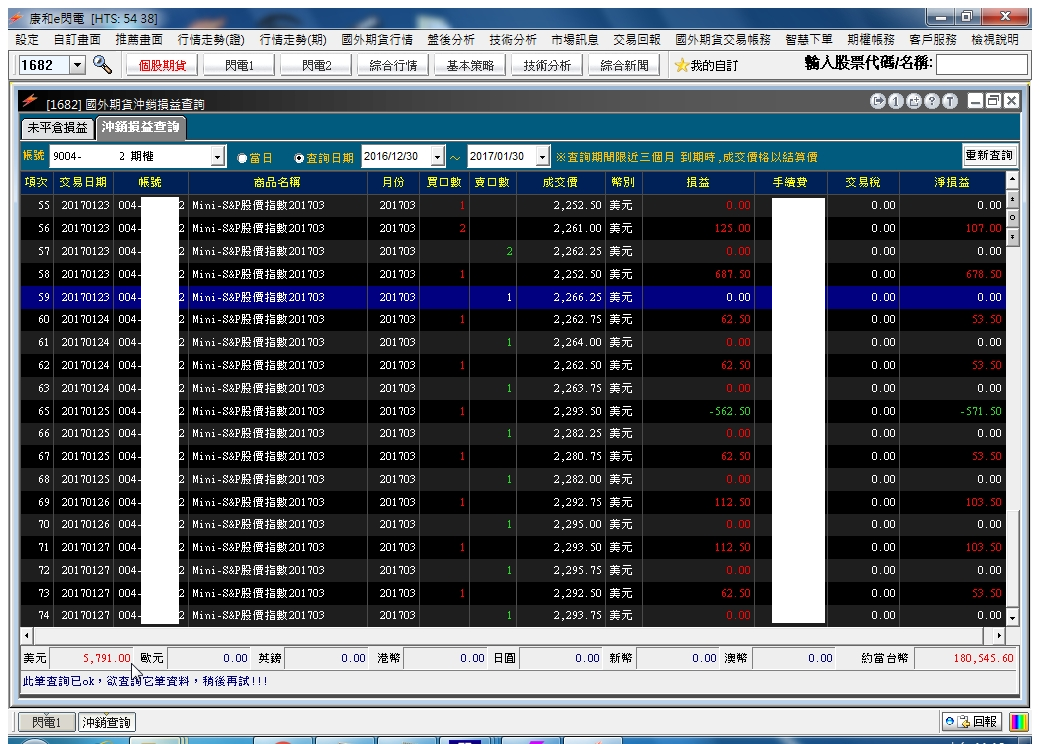
Task: Sort by the 成交價 column header
Action: tap(560, 182)
